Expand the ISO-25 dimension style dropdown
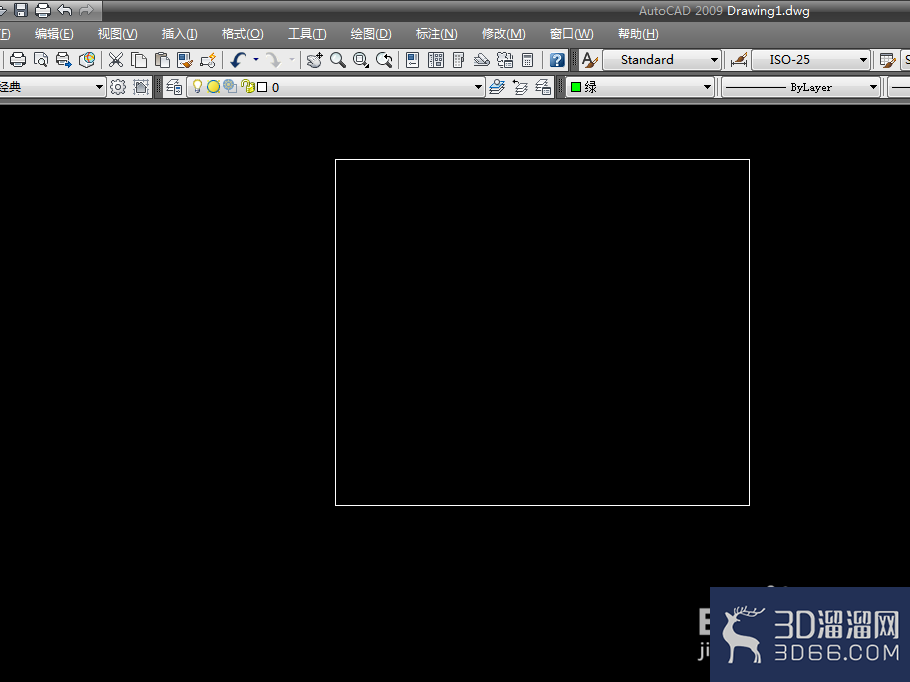This screenshot has height=682, width=910. [x=863, y=60]
